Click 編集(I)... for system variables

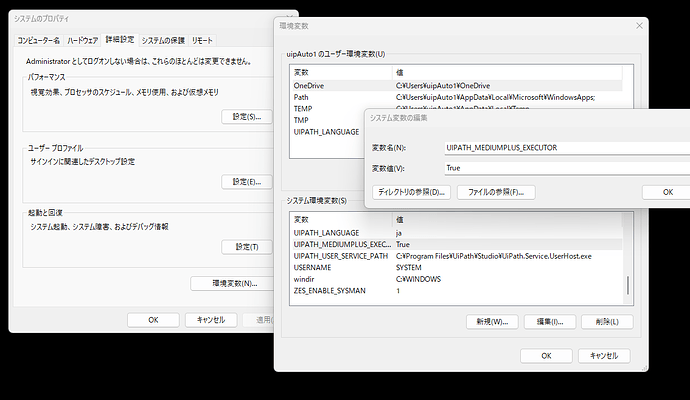550,322
